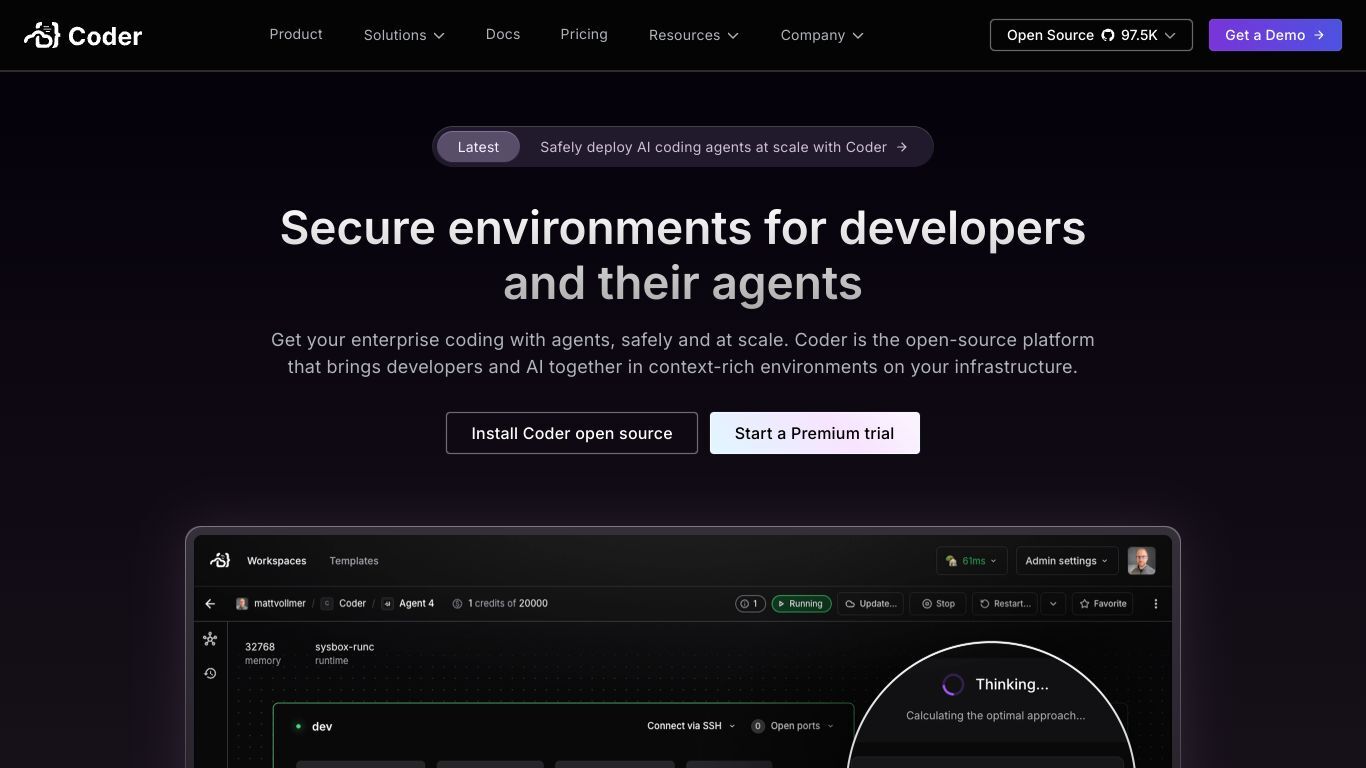The width and height of the screenshot is (1366, 768).
Task: Open the 61ms latency dropdown
Action: click(971, 561)
